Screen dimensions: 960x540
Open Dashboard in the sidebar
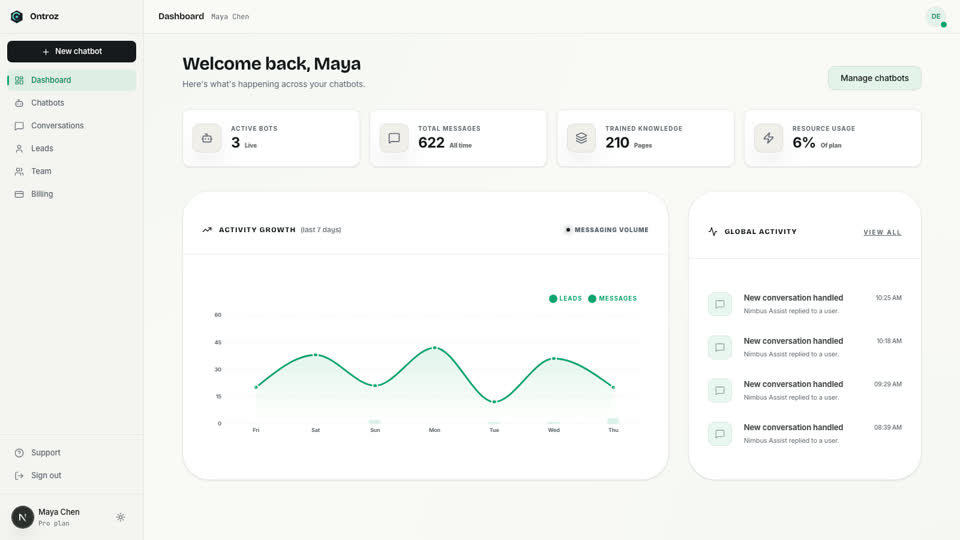tap(72, 80)
